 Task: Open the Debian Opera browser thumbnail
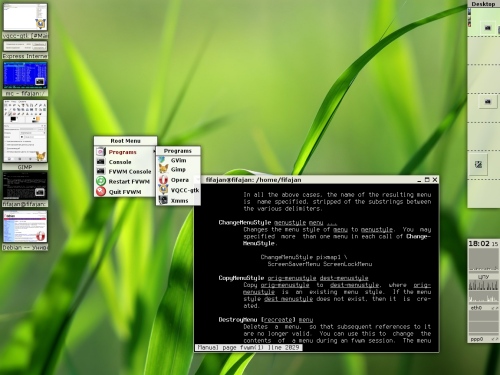tap(25, 226)
